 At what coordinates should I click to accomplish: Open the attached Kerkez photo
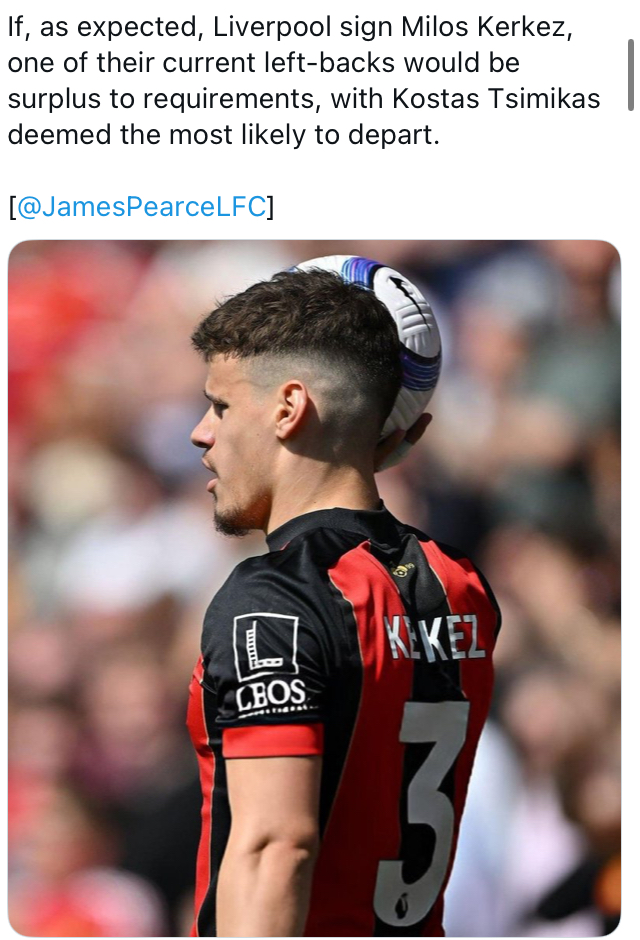tap(314, 588)
